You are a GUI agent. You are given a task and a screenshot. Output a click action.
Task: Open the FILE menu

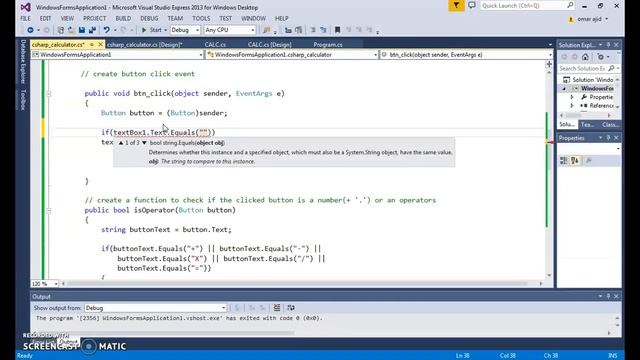tap(25, 18)
